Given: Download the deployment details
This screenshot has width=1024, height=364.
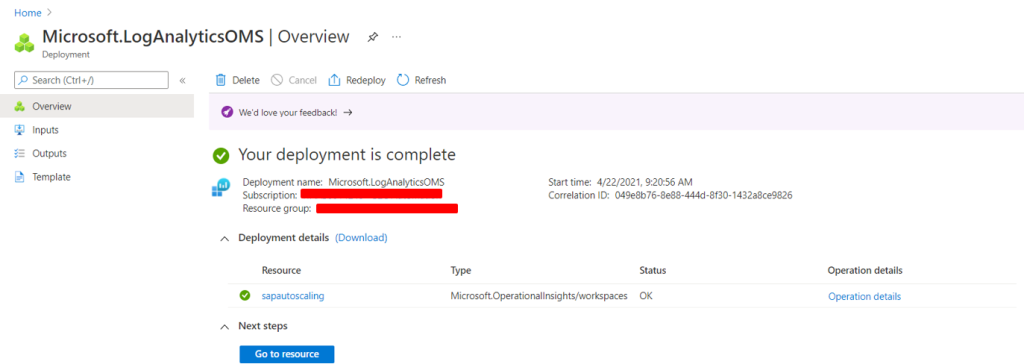Looking at the screenshot, I should coord(361,238).
